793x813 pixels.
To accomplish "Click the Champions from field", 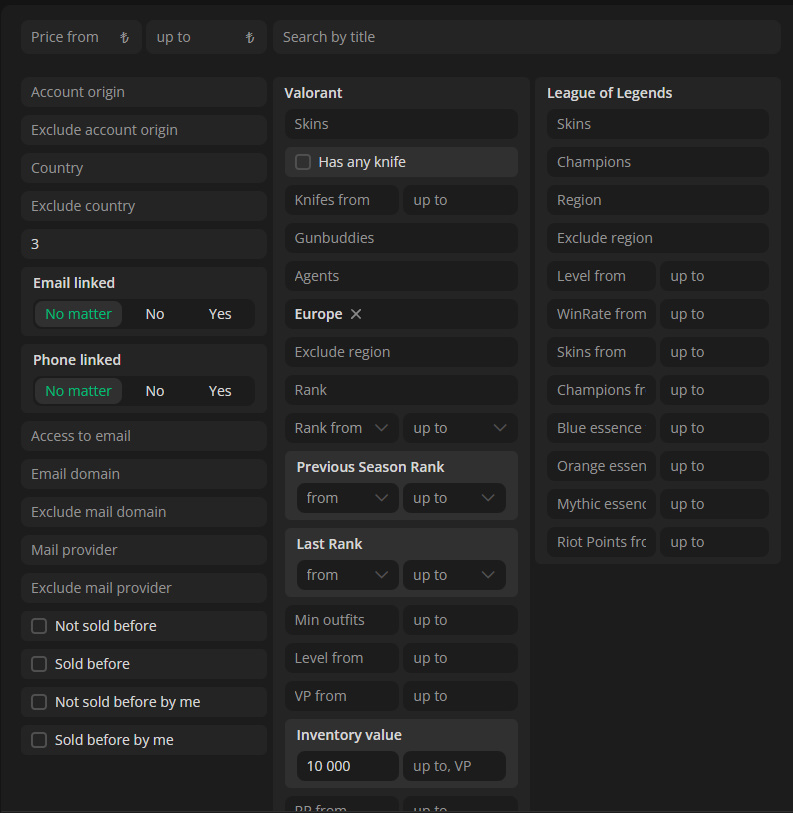I will point(601,390).
